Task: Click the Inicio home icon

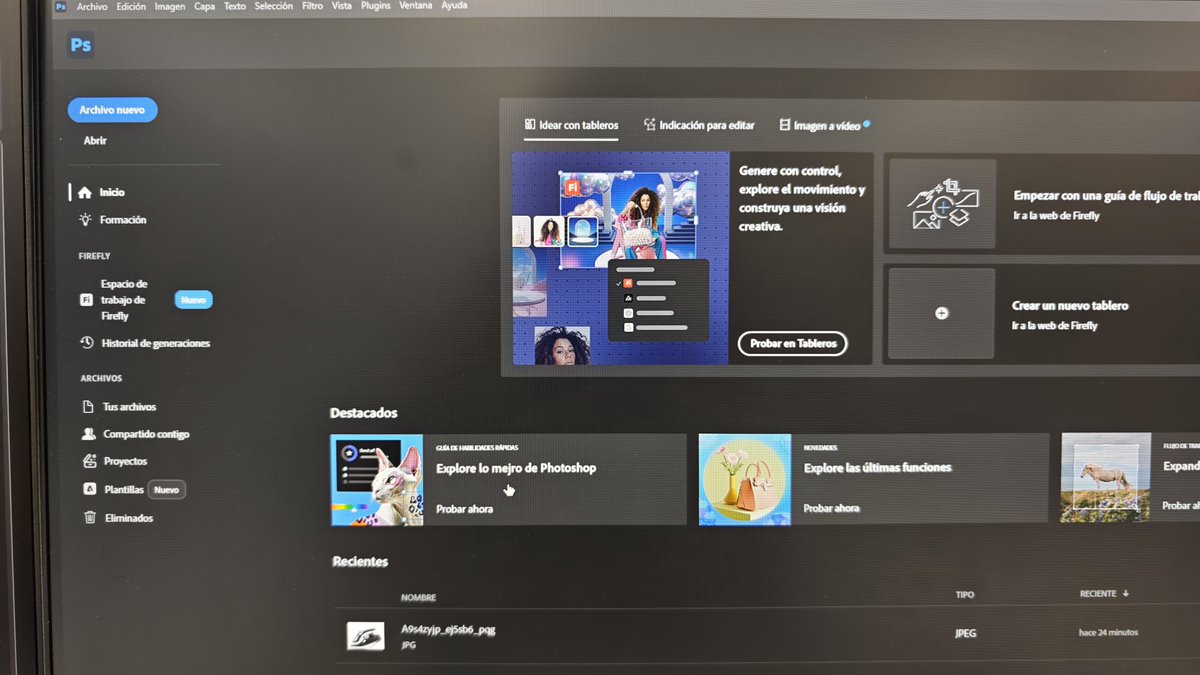Action: 85,192
